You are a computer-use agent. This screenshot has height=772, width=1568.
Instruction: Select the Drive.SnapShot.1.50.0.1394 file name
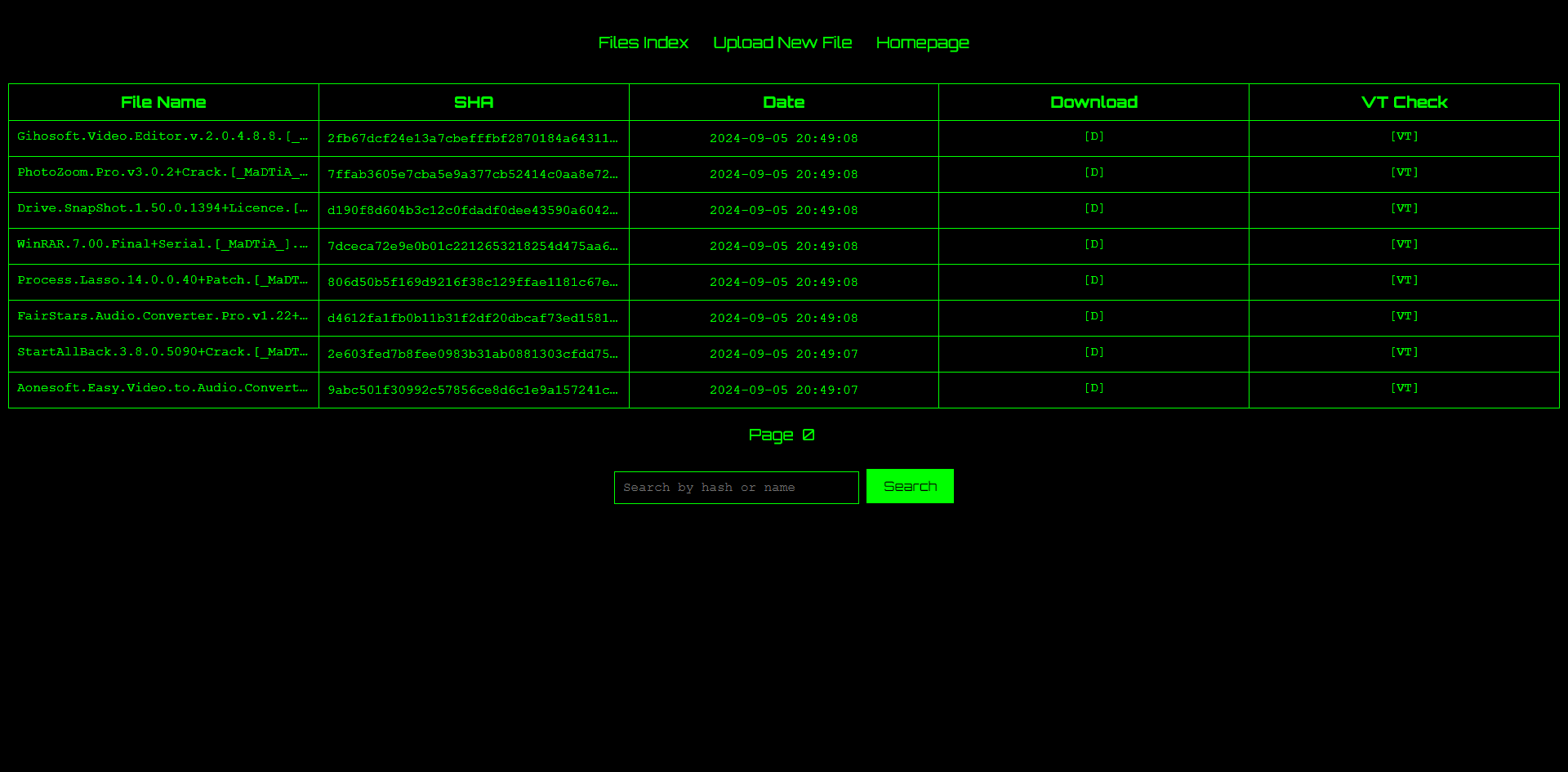163,208
